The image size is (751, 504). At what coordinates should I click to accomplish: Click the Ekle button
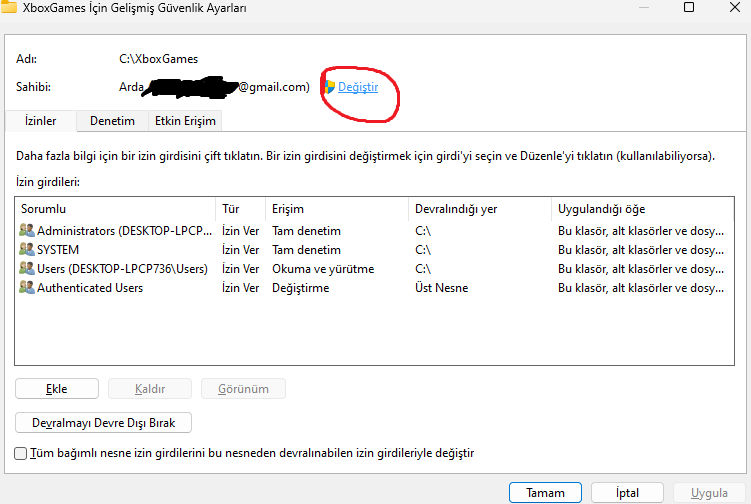tap(57, 389)
